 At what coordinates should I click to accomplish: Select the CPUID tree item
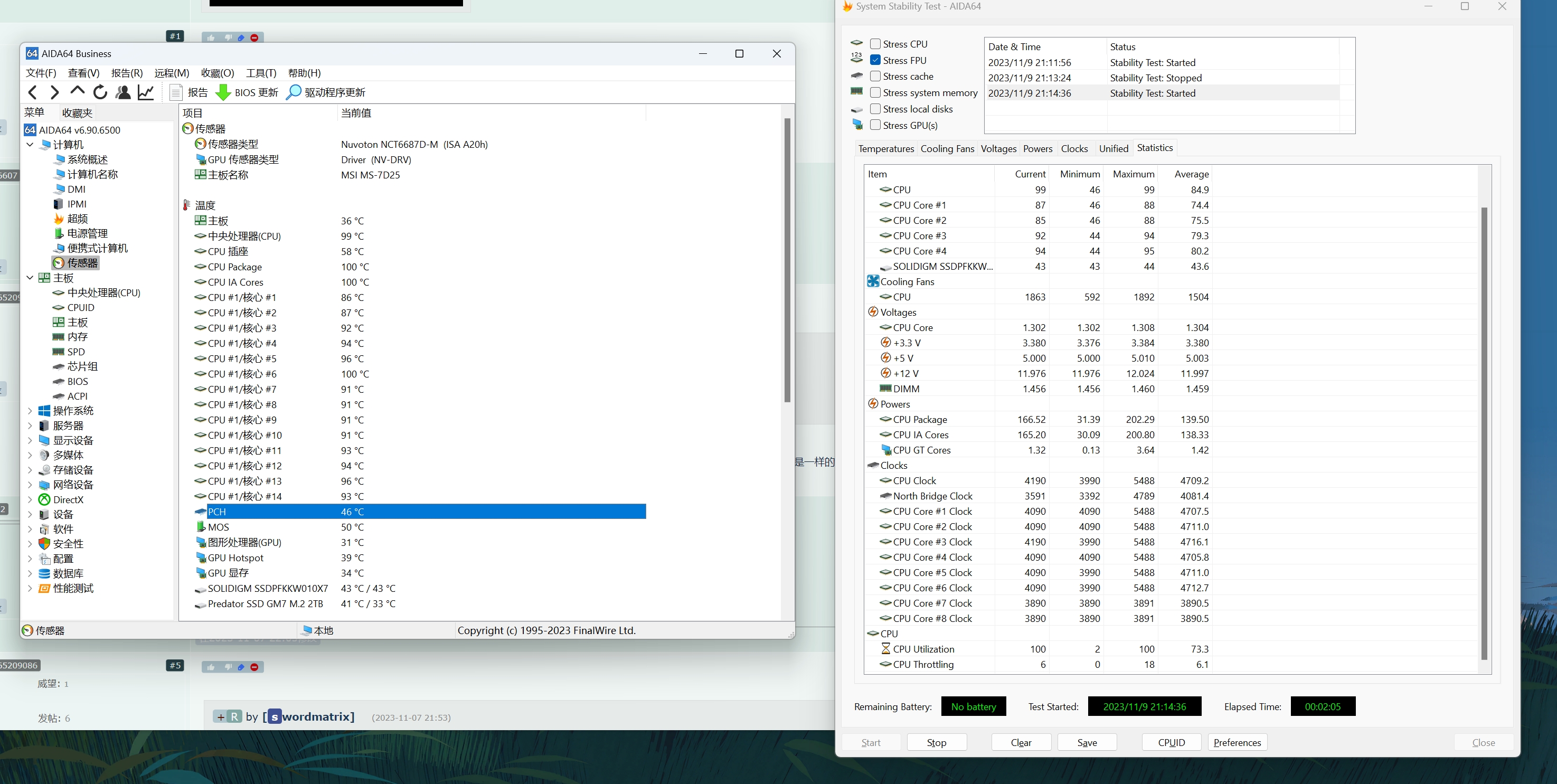80,307
